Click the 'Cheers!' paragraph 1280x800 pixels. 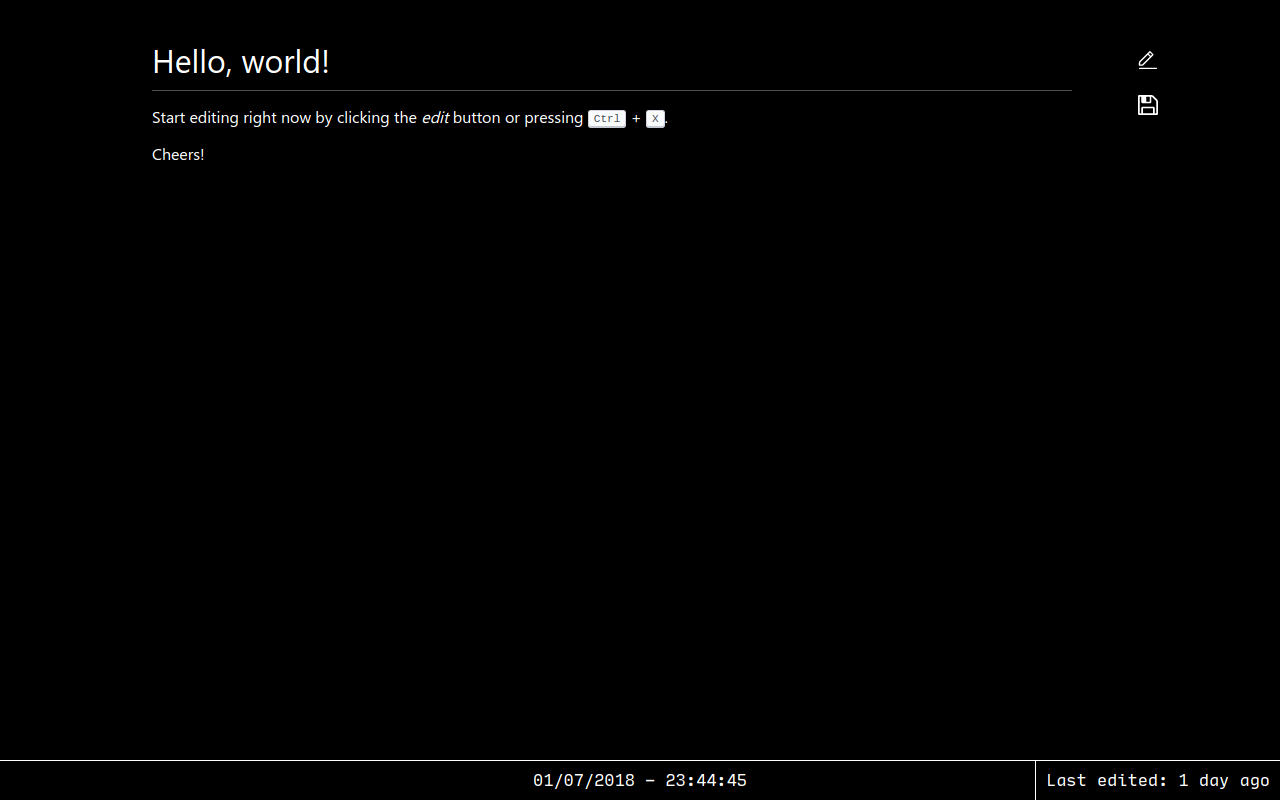178,154
